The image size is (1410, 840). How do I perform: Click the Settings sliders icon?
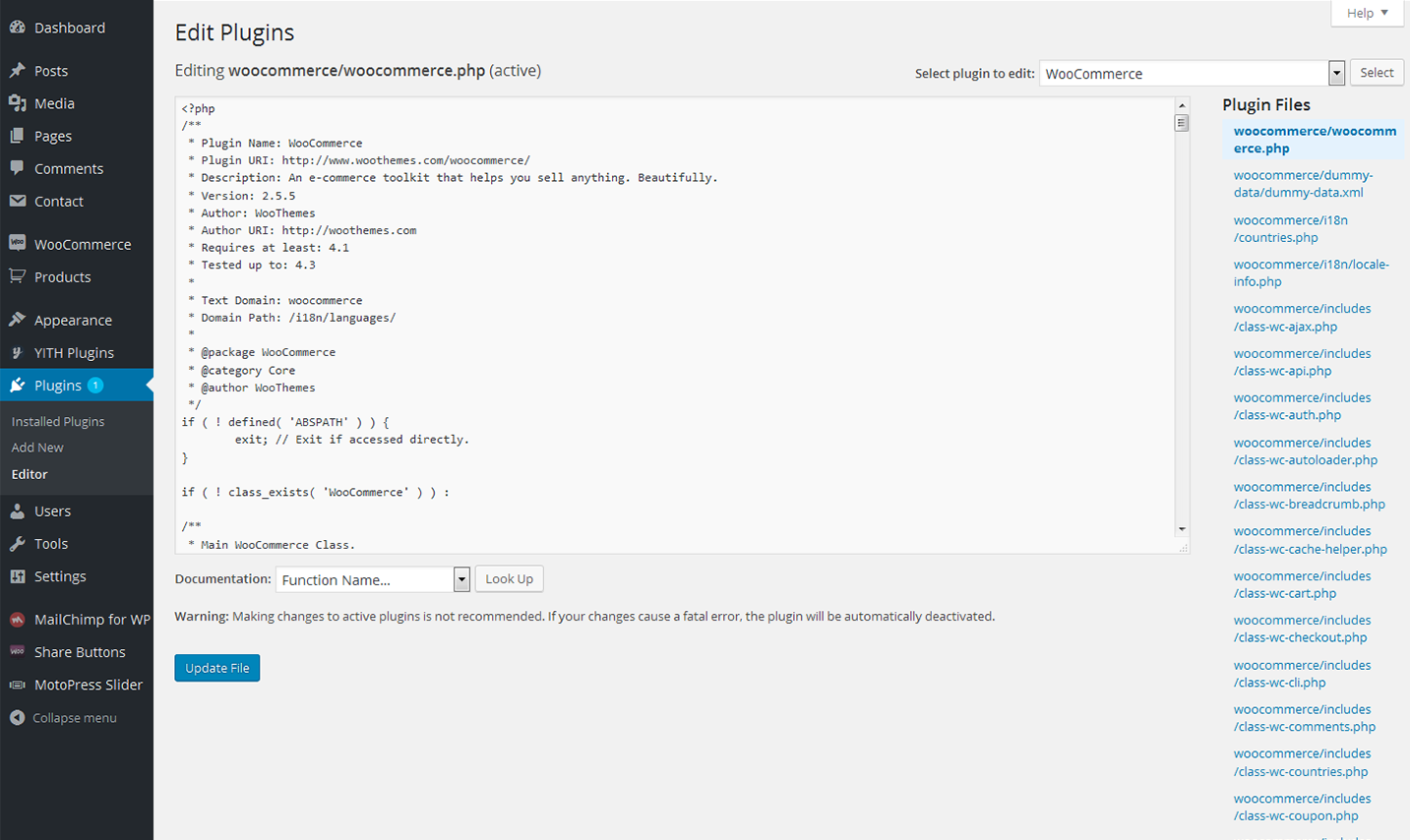[x=17, y=576]
